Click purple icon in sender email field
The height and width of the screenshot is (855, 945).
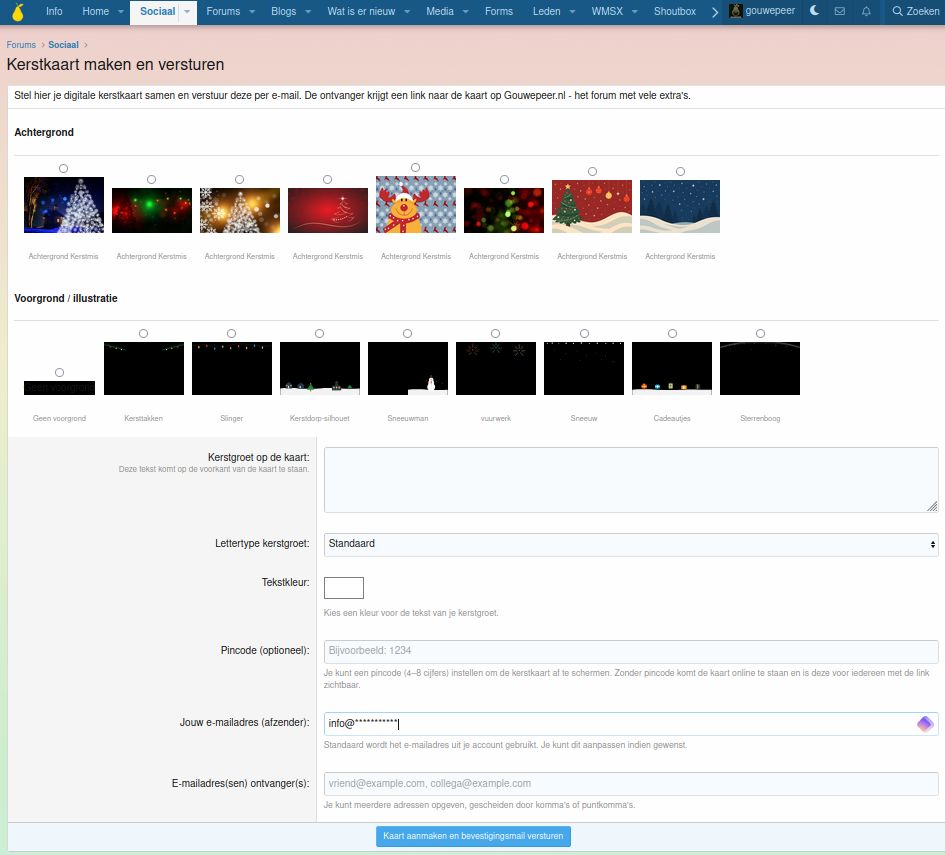pyautogui.click(x=925, y=724)
